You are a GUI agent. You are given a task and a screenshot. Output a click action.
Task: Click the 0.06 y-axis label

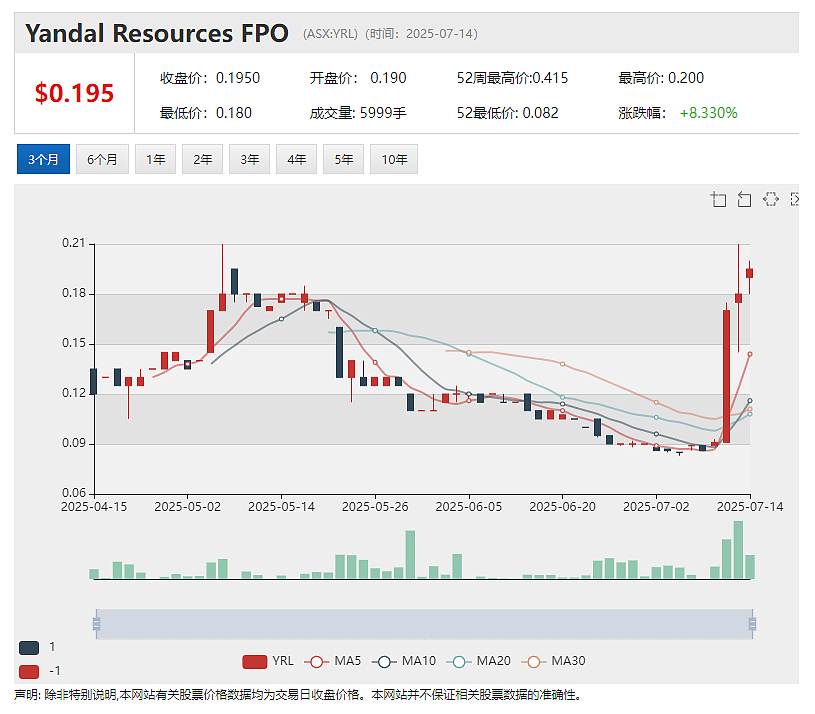pos(74,493)
